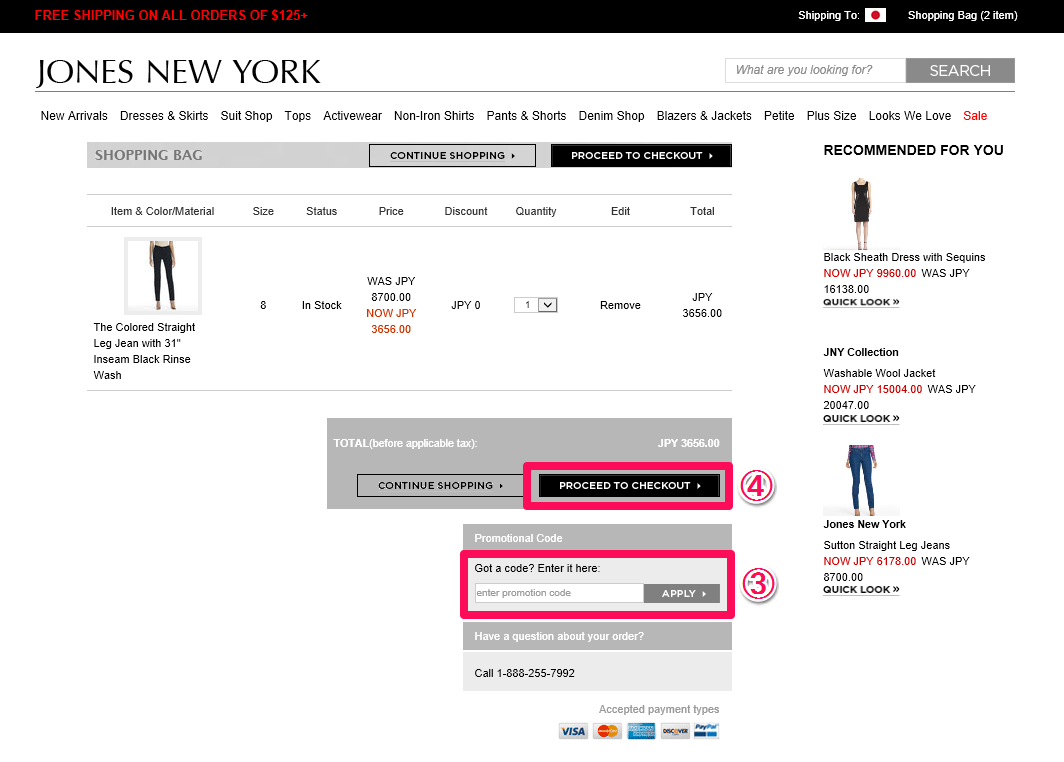Click the free shipping banner text

[x=171, y=15]
